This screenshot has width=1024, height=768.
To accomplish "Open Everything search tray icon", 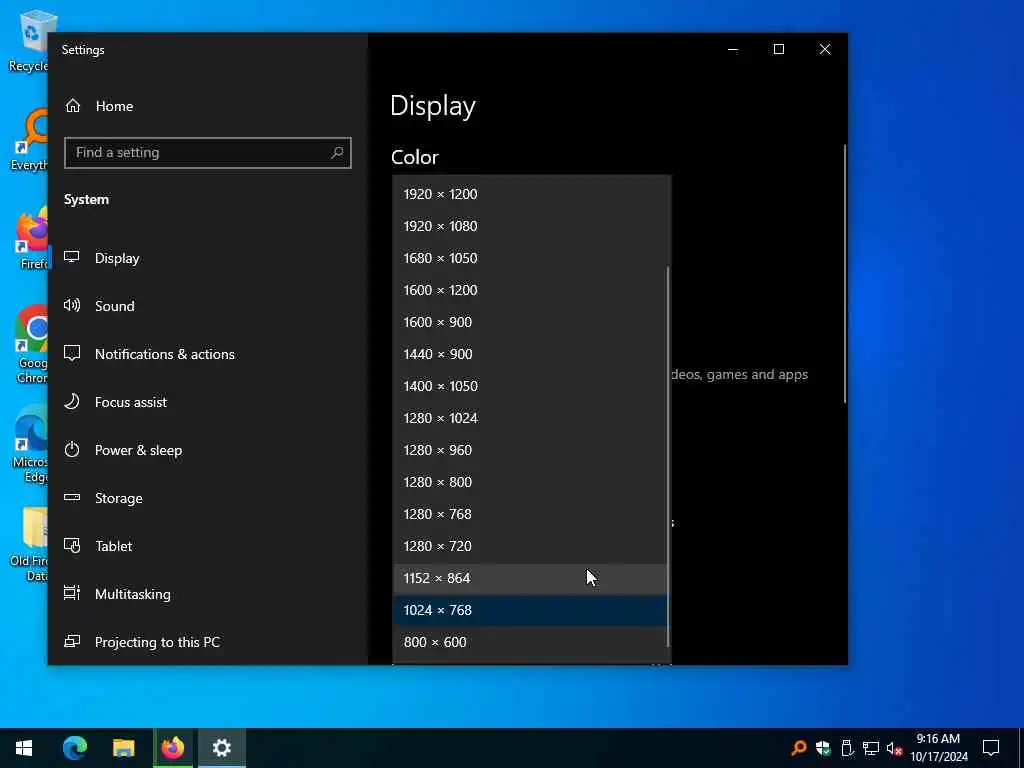I will 798,748.
